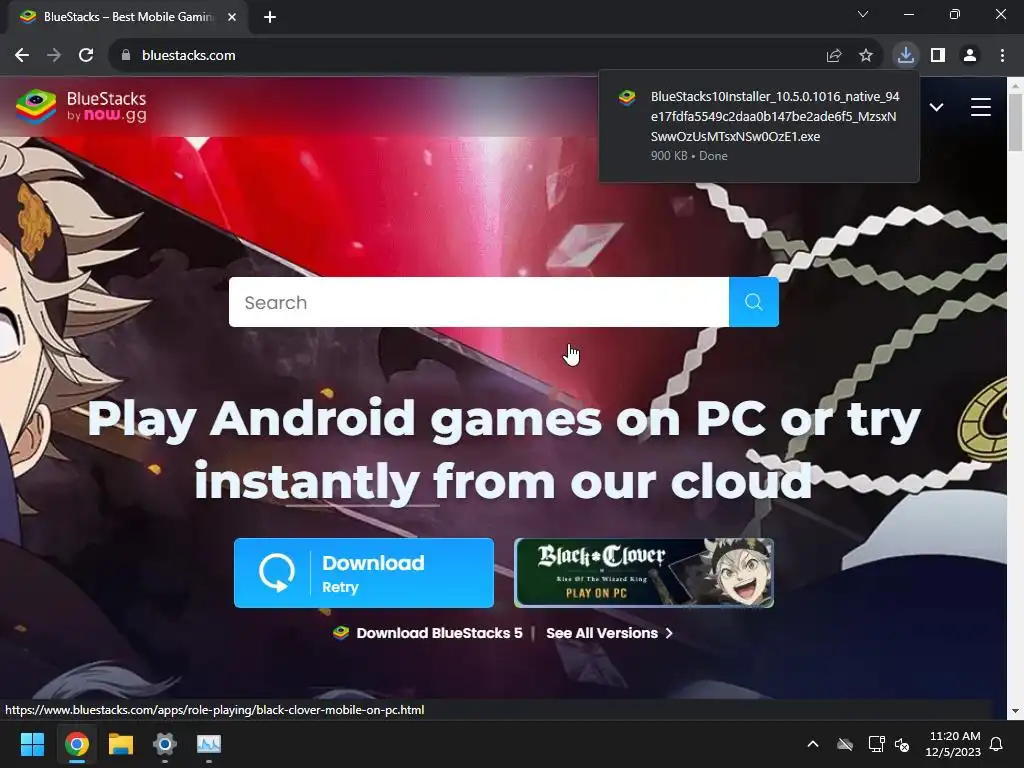Share this page using address bar icon
Image resolution: width=1024 pixels, height=768 pixels.
(x=834, y=56)
